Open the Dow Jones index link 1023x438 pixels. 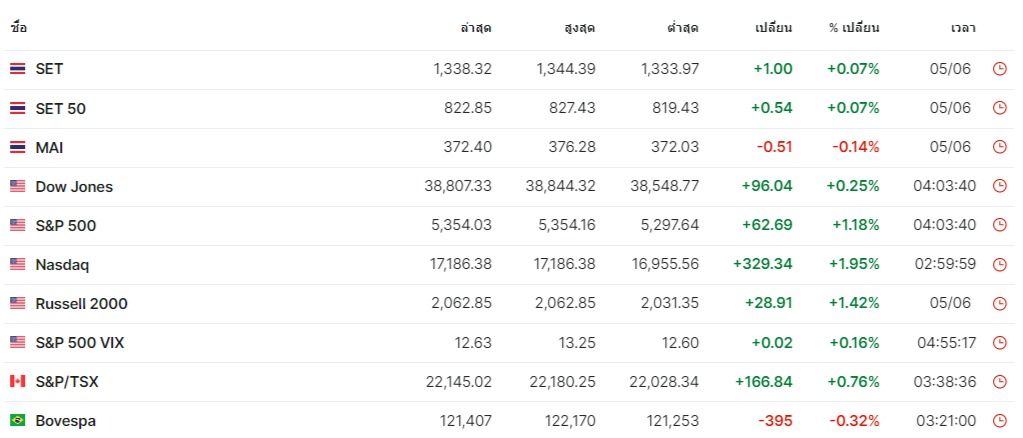click(x=74, y=186)
